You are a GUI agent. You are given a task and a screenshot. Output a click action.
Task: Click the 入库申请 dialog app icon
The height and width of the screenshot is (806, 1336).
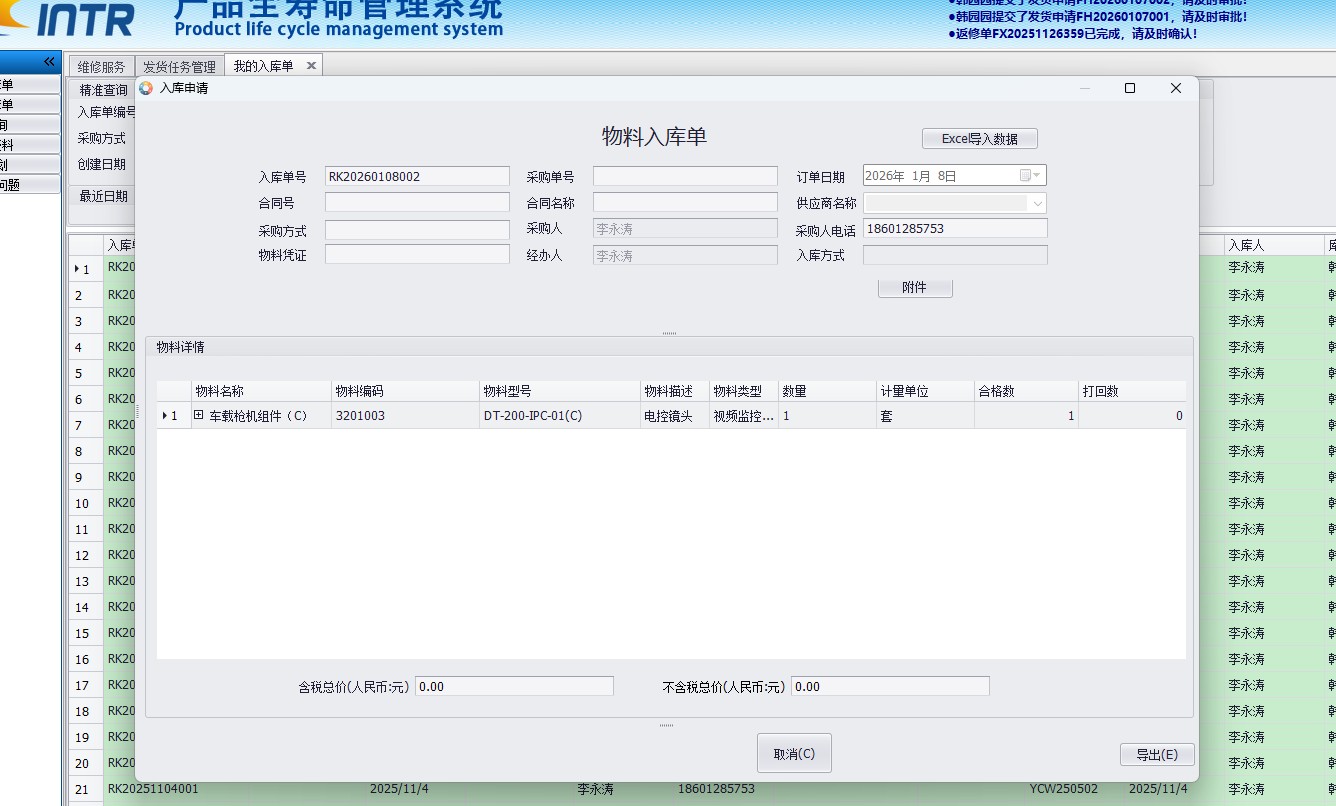click(x=147, y=88)
